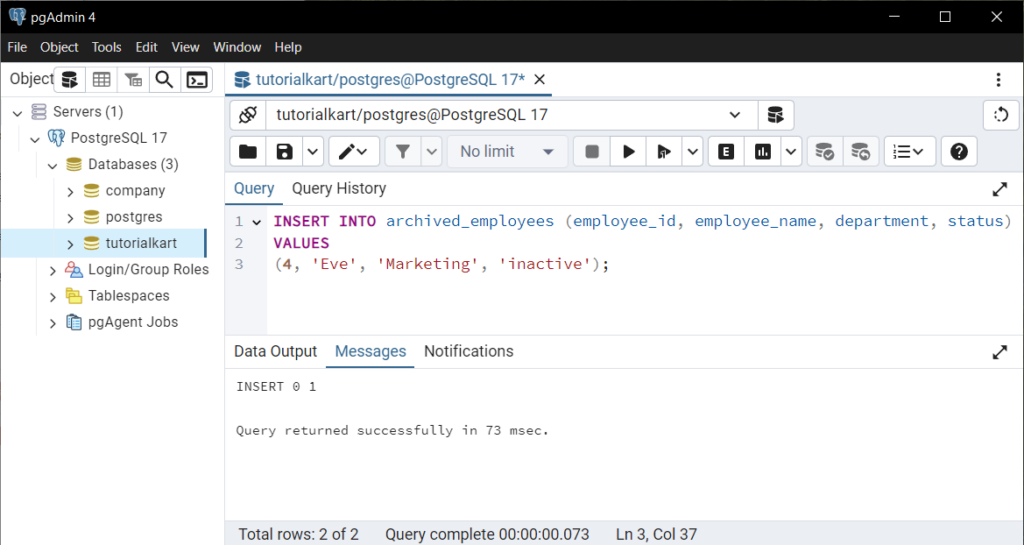Collapse the PostgreSQL 17 node
Screen dimensions: 1024x545
(35, 138)
